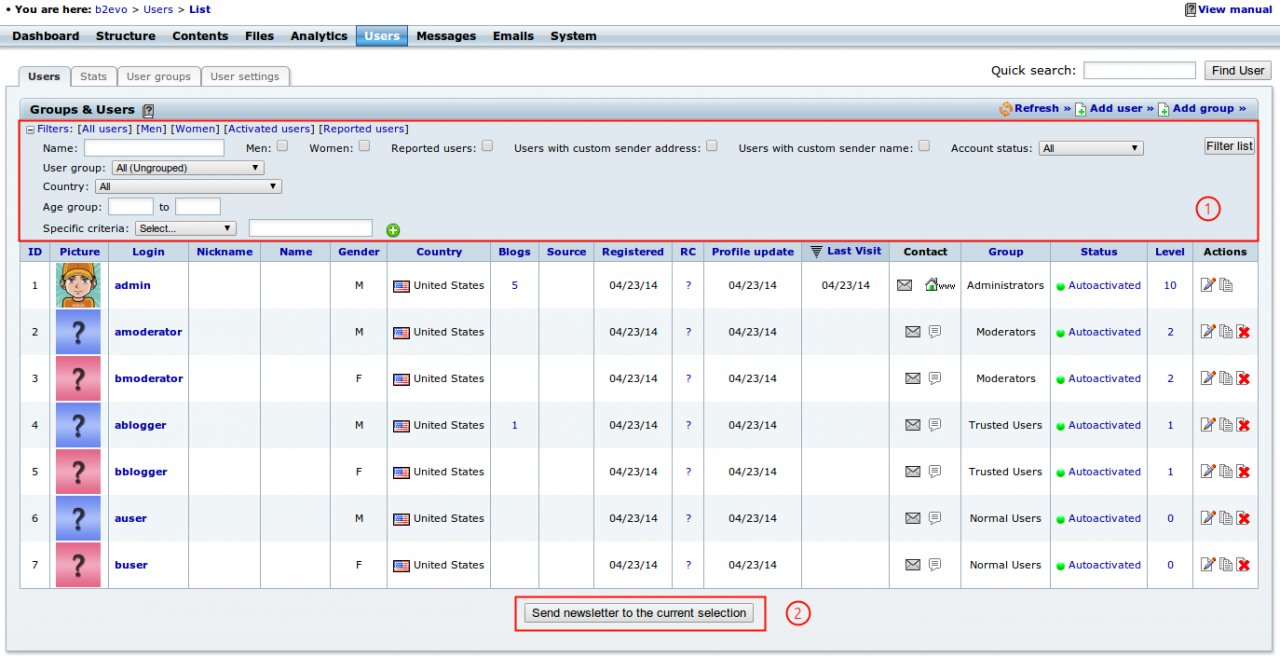The width and height of the screenshot is (1280, 658).
Task: Enable the Reported users checkbox
Action: coord(487,145)
